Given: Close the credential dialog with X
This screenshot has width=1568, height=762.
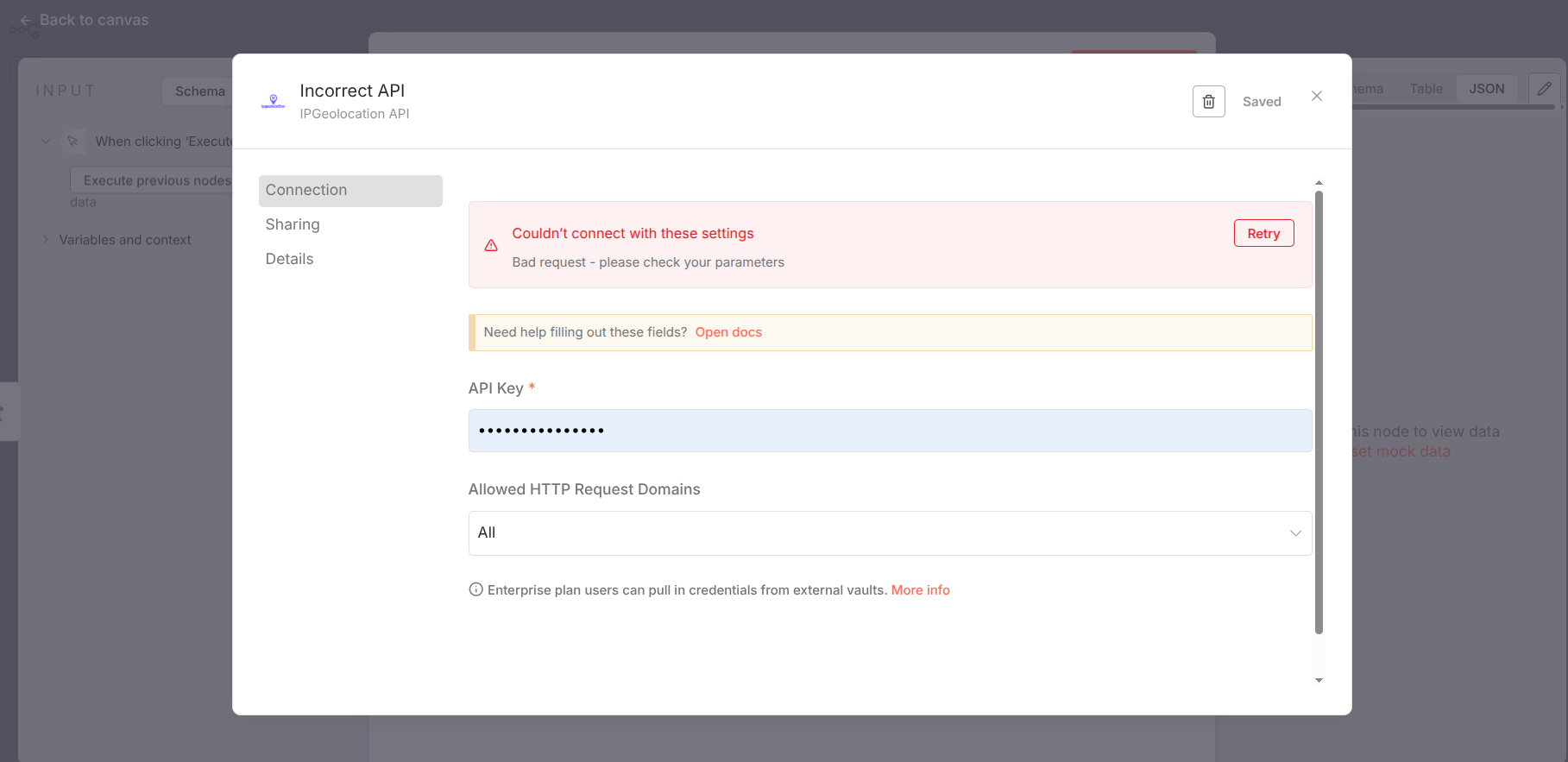Looking at the screenshot, I should 1316,96.
